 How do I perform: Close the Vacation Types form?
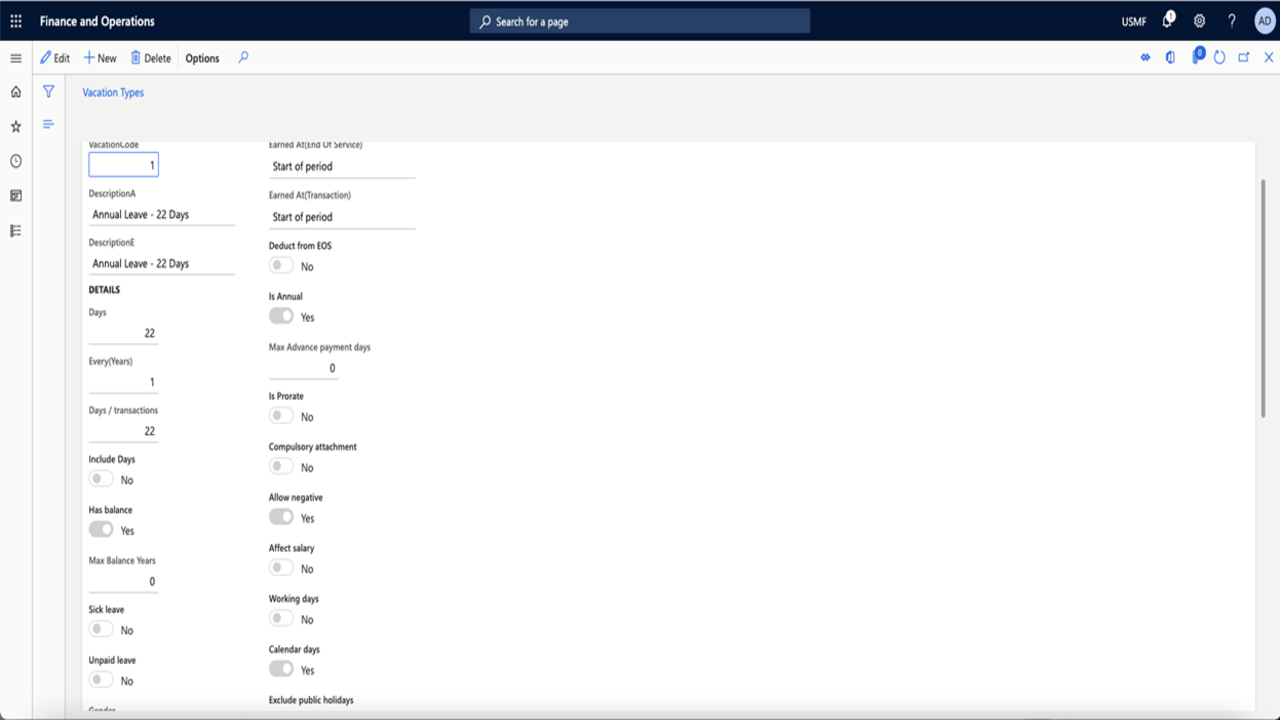tap(1269, 58)
